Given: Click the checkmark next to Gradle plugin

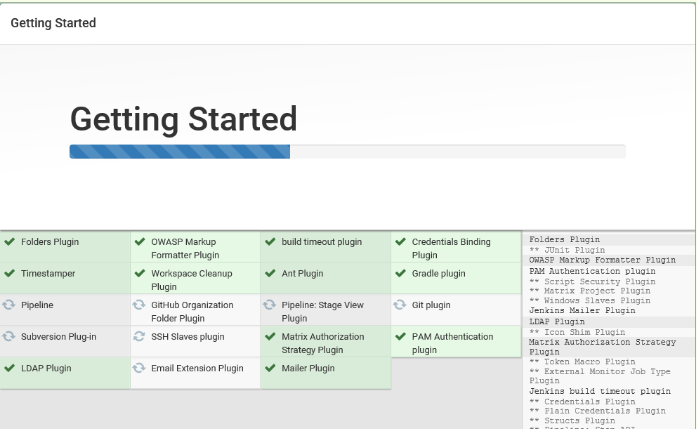Looking at the screenshot, I should click(x=400, y=273).
